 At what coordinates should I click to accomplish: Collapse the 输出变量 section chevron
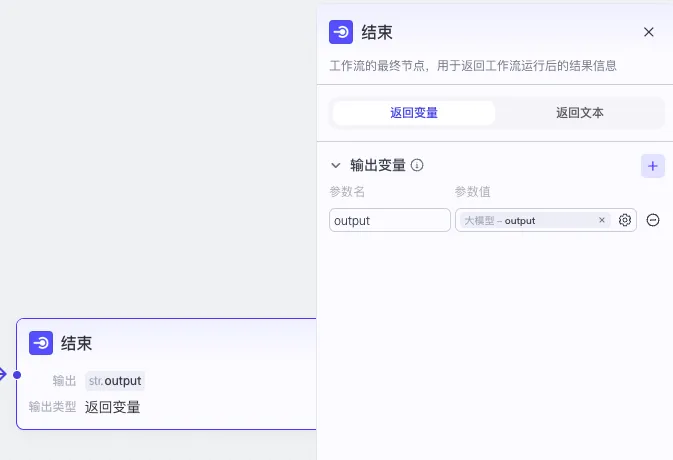(x=336, y=165)
